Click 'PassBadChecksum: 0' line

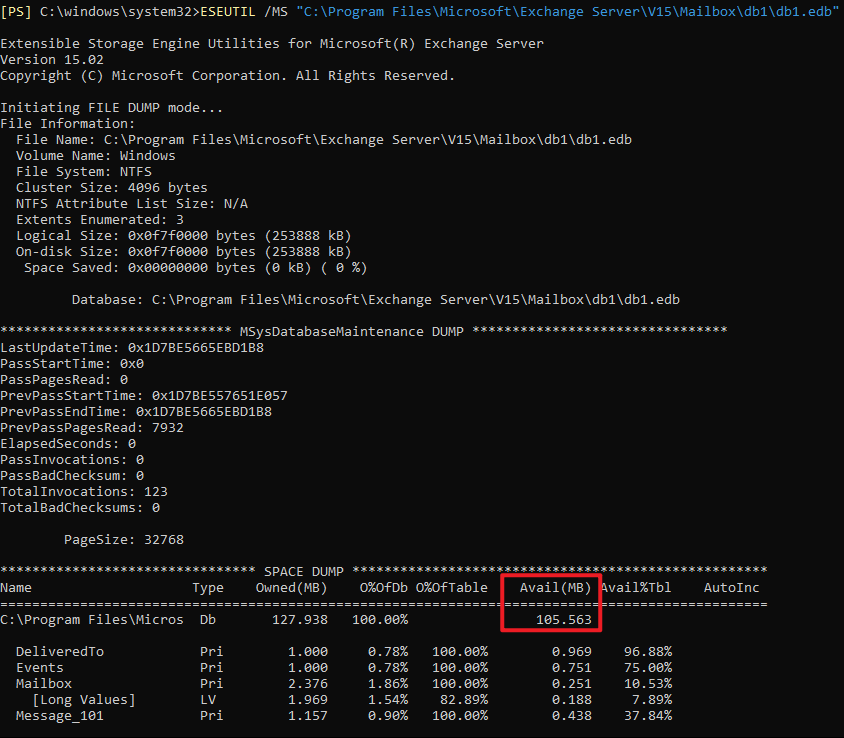(72, 476)
